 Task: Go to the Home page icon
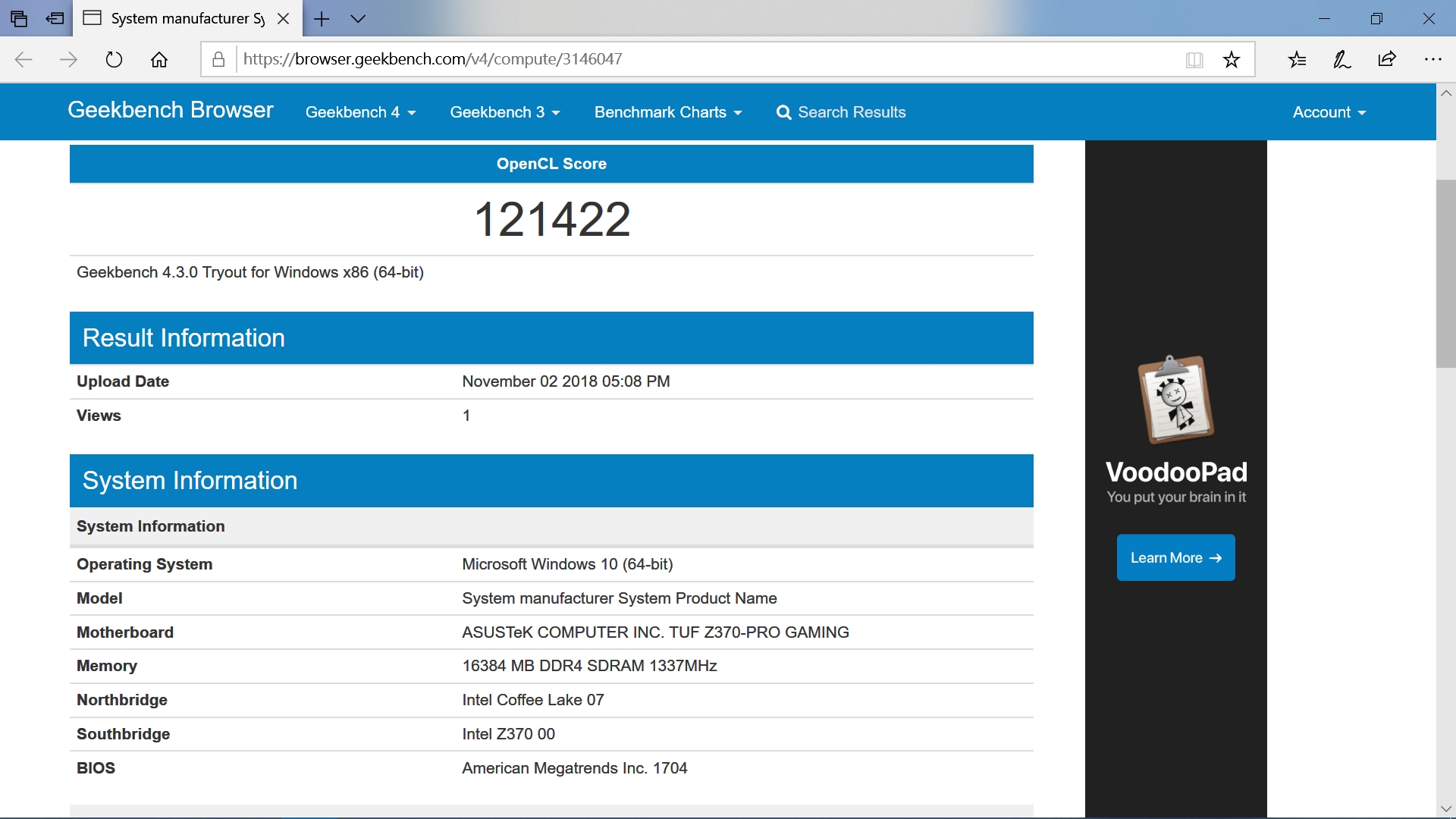pyautogui.click(x=159, y=60)
